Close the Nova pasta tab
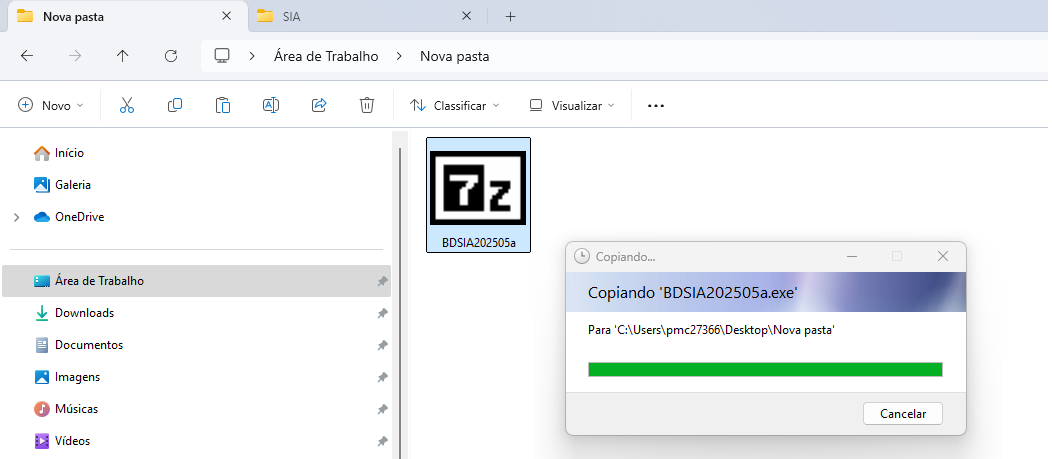 pyautogui.click(x=227, y=16)
